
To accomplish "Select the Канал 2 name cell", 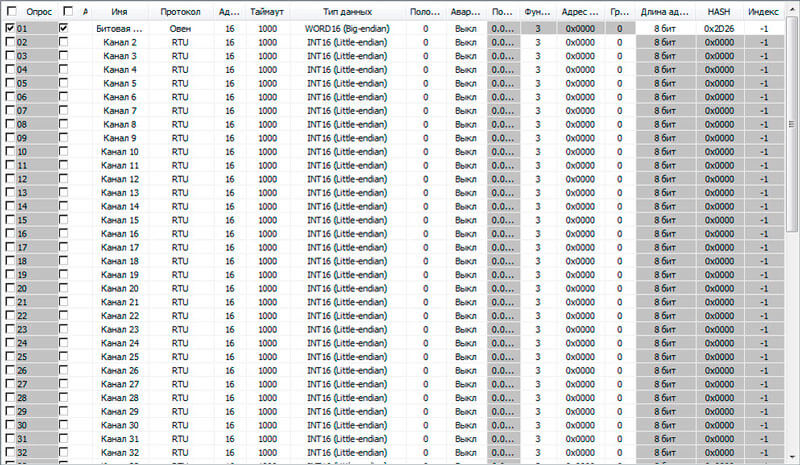I will pyautogui.click(x=119, y=42).
